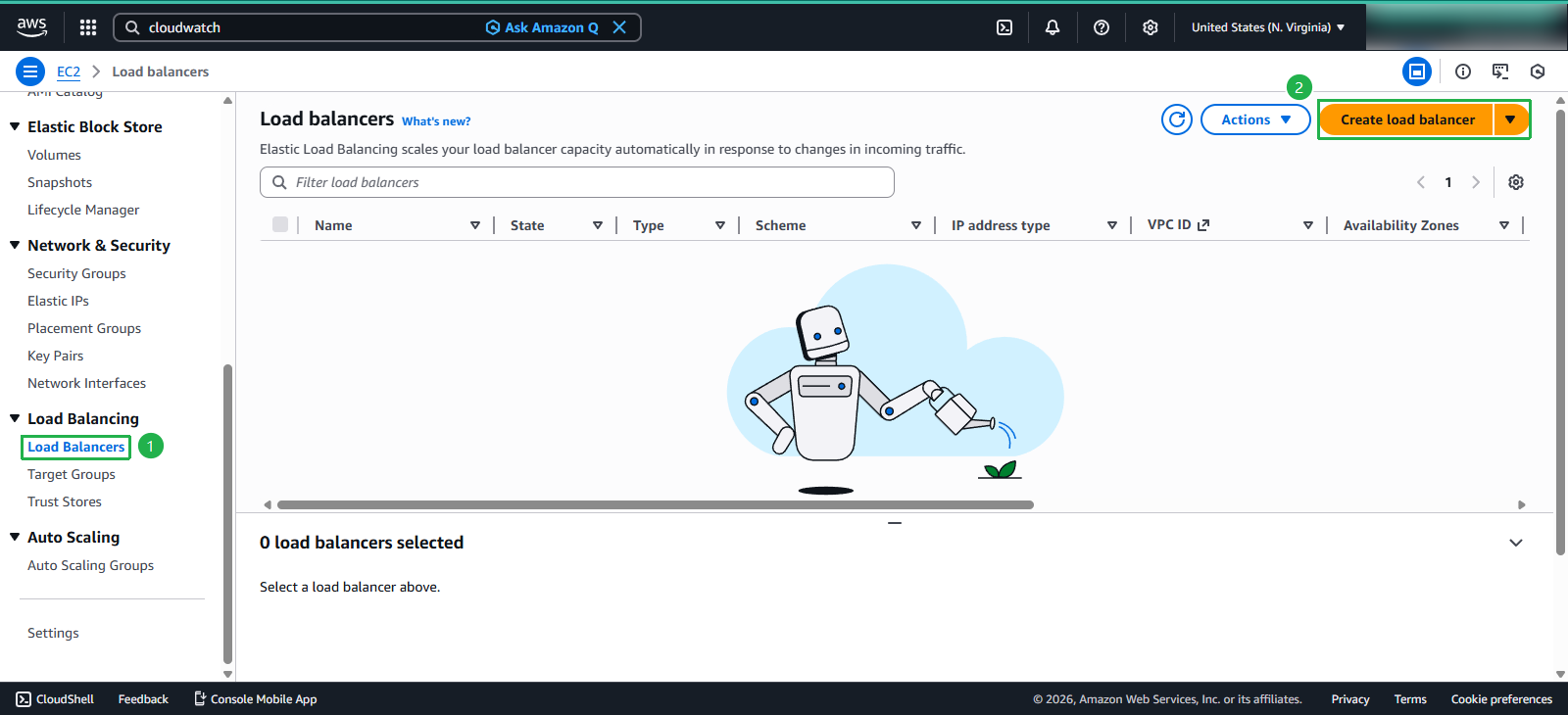Image resolution: width=1568 pixels, height=715 pixels.
Task: Open top bar settings gear
Action: 1151,27
